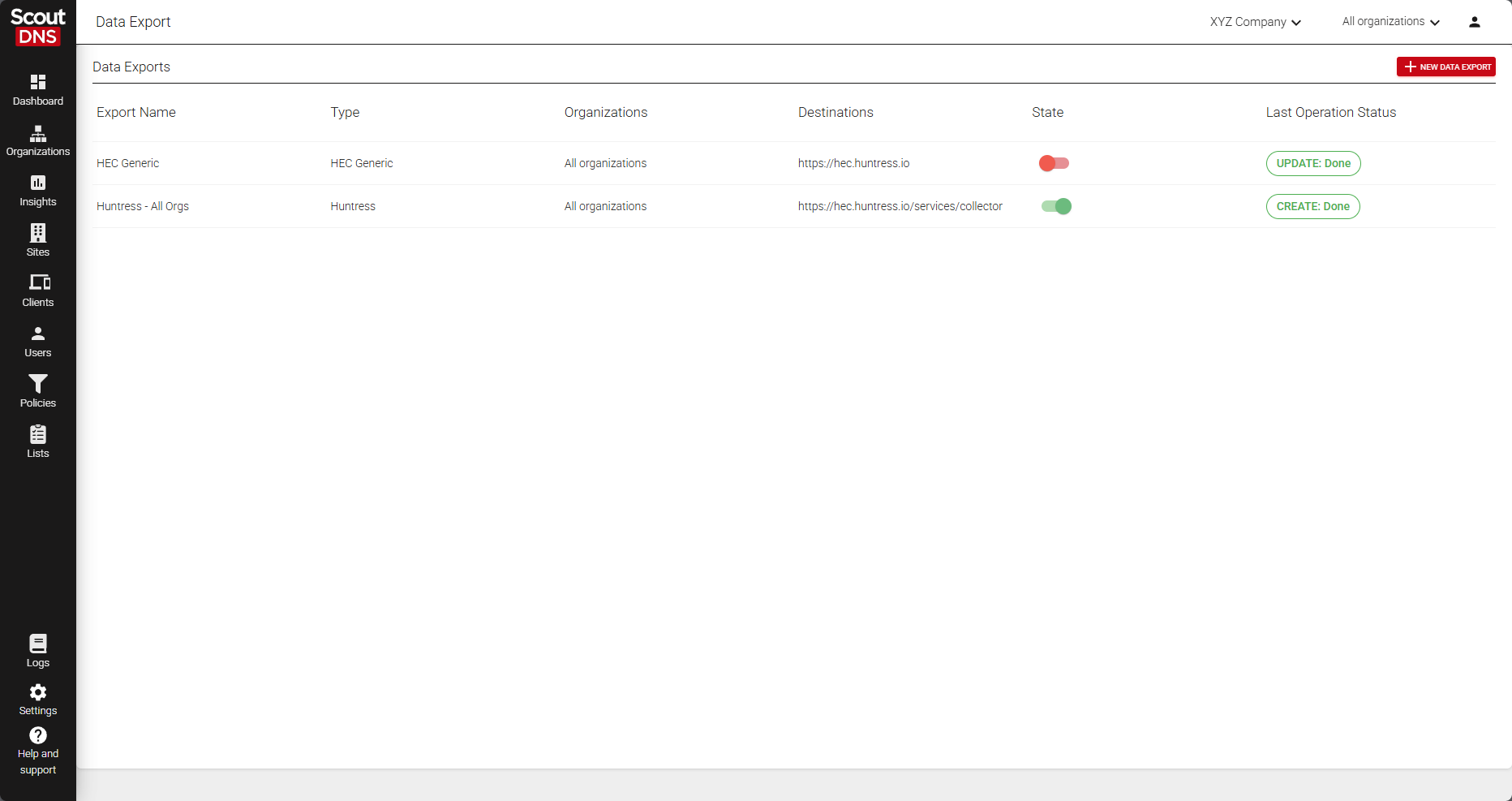This screenshot has height=801, width=1512.
Task: Disable the Huntress - All Orgs toggle
Action: click(x=1056, y=206)
